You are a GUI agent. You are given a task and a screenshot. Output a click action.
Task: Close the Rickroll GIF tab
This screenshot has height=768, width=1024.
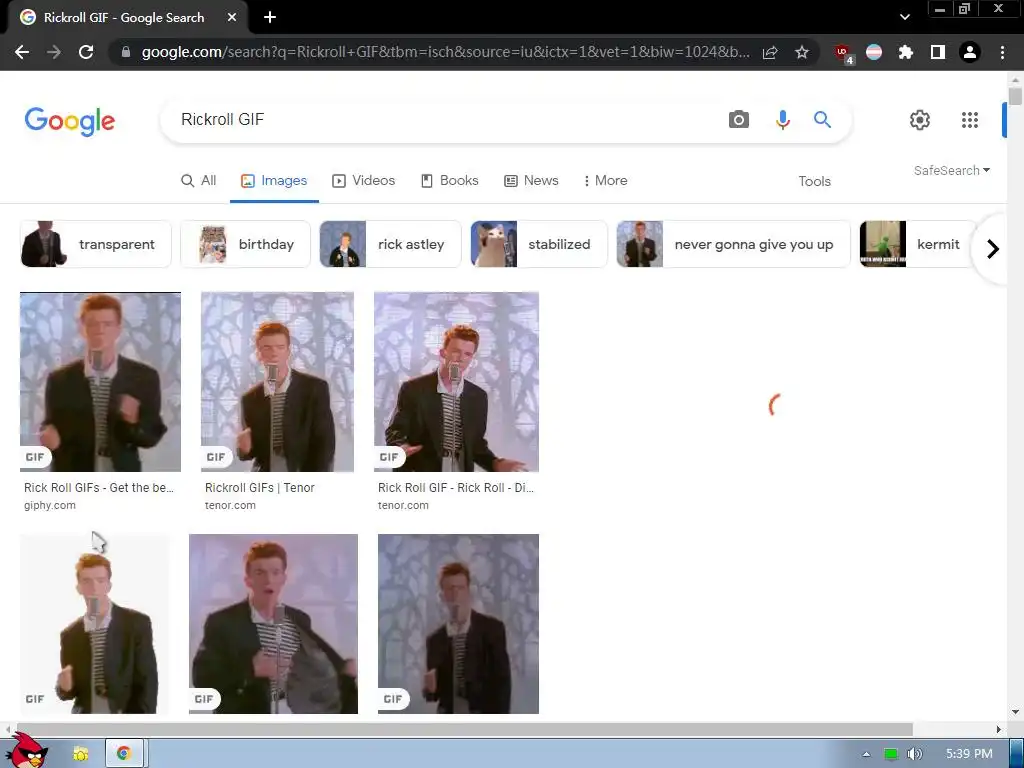[x=232, y=18]
